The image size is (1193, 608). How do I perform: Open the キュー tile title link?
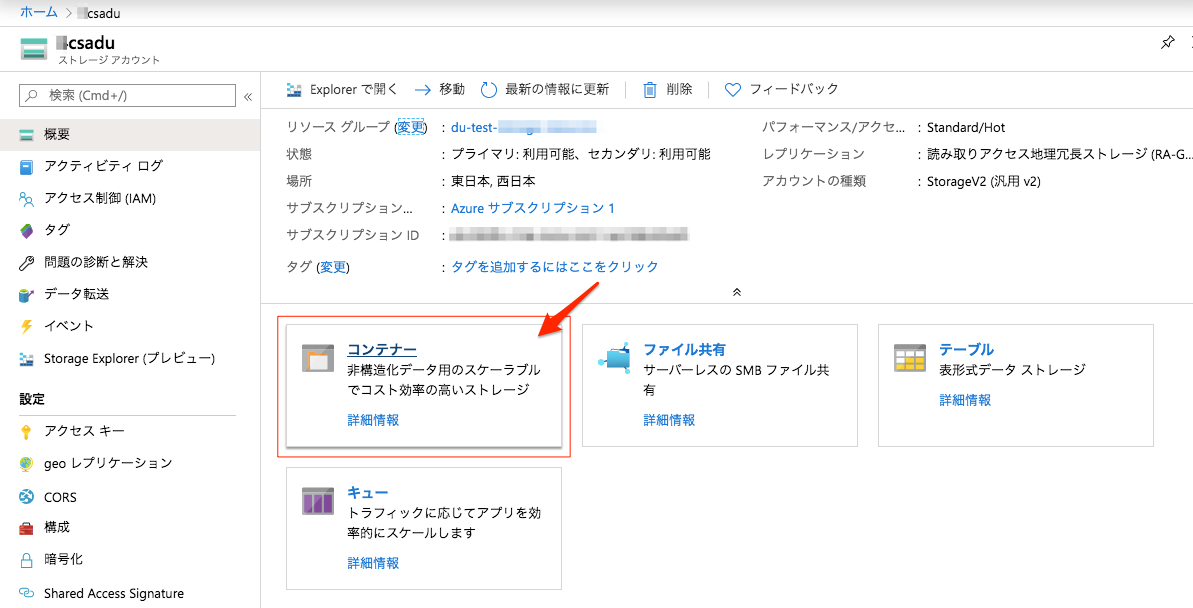[x=367, y=493]
